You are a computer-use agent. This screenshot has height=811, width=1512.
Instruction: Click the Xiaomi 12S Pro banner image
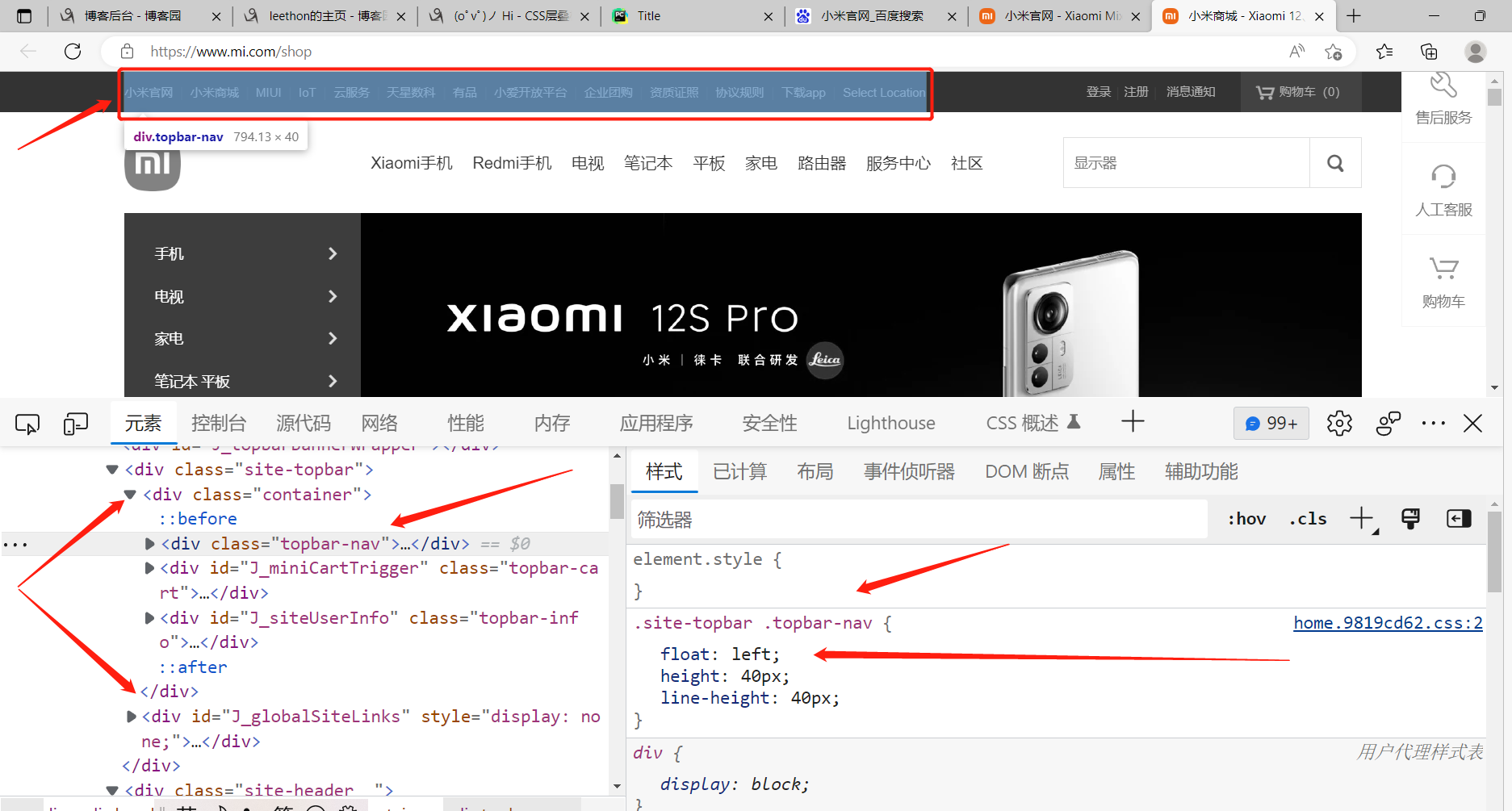[861, 305]
